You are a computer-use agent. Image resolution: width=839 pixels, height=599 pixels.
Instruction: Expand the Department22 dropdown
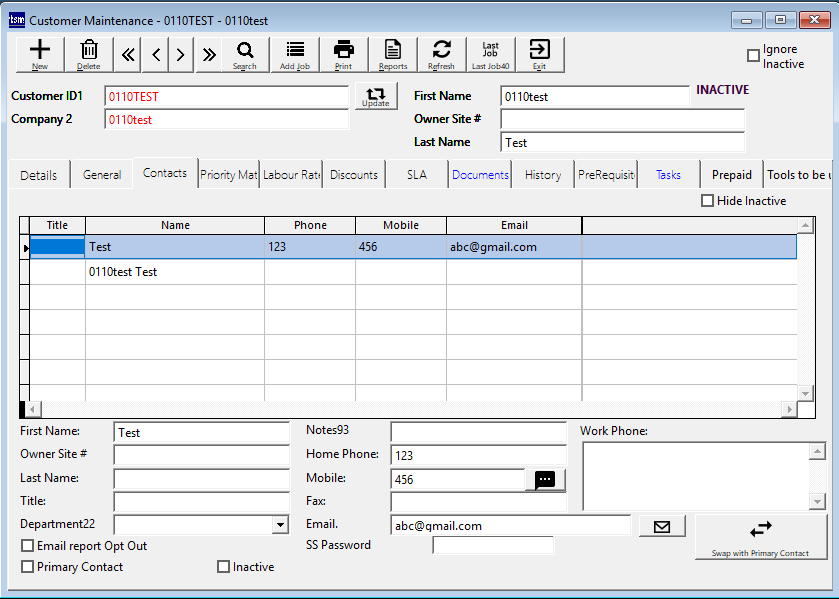pyautogui.click(x=279, y=525)
